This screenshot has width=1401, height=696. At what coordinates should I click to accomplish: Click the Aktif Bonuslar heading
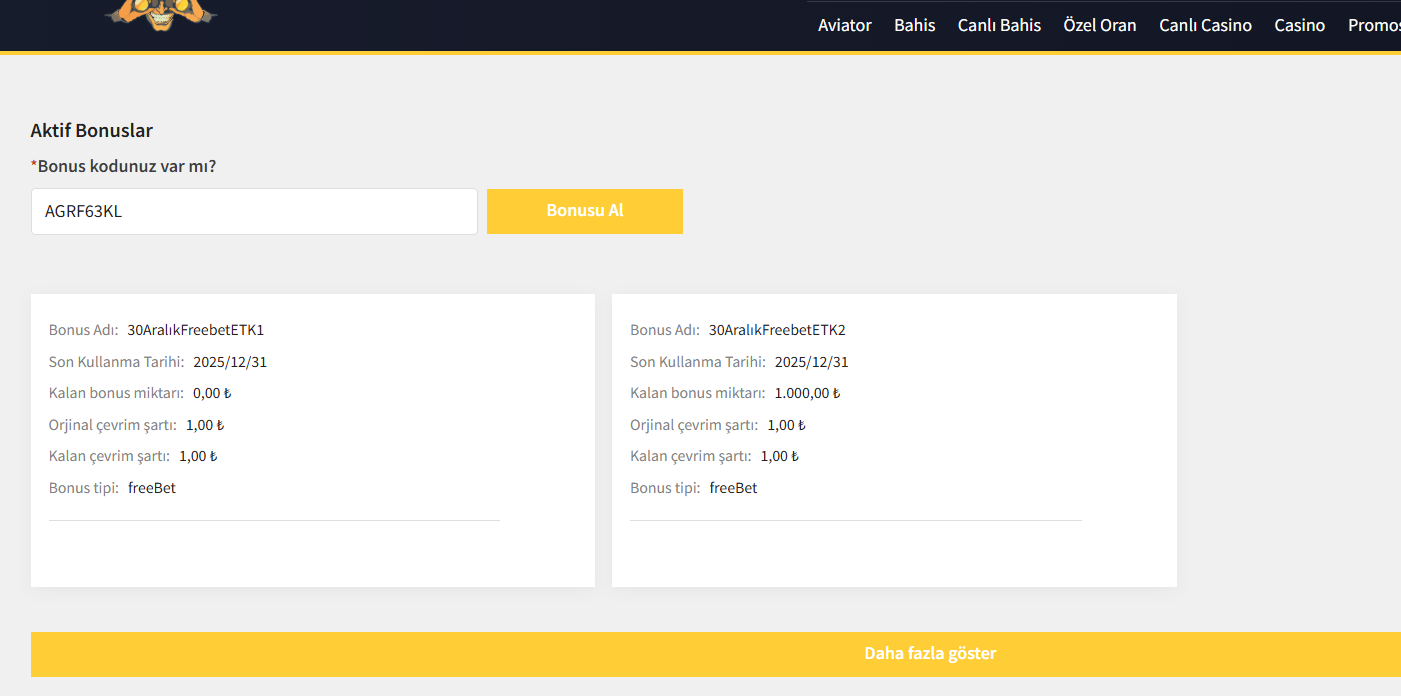click(x=92, y=130)
